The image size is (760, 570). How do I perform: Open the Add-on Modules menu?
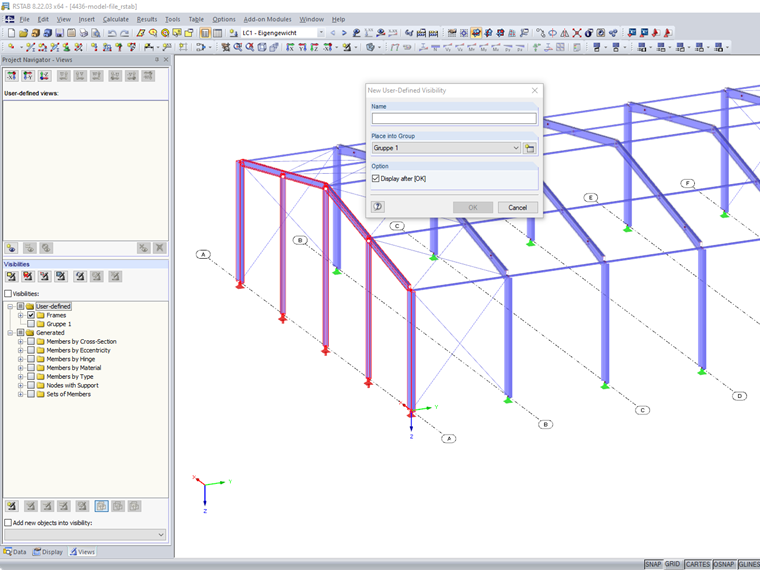coord(267,19)
